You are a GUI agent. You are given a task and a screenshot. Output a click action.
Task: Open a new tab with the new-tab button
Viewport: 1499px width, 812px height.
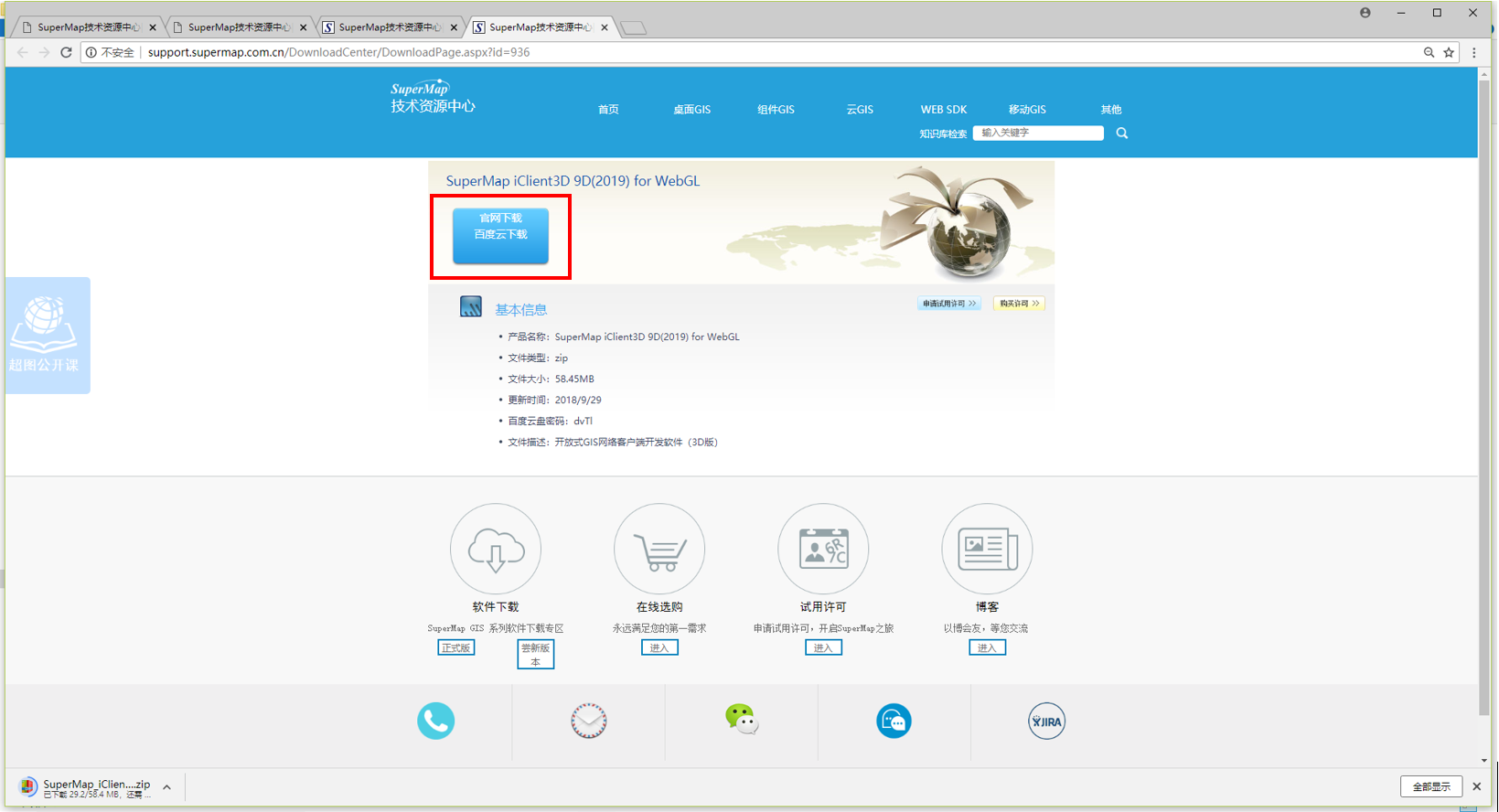point(633,28)
